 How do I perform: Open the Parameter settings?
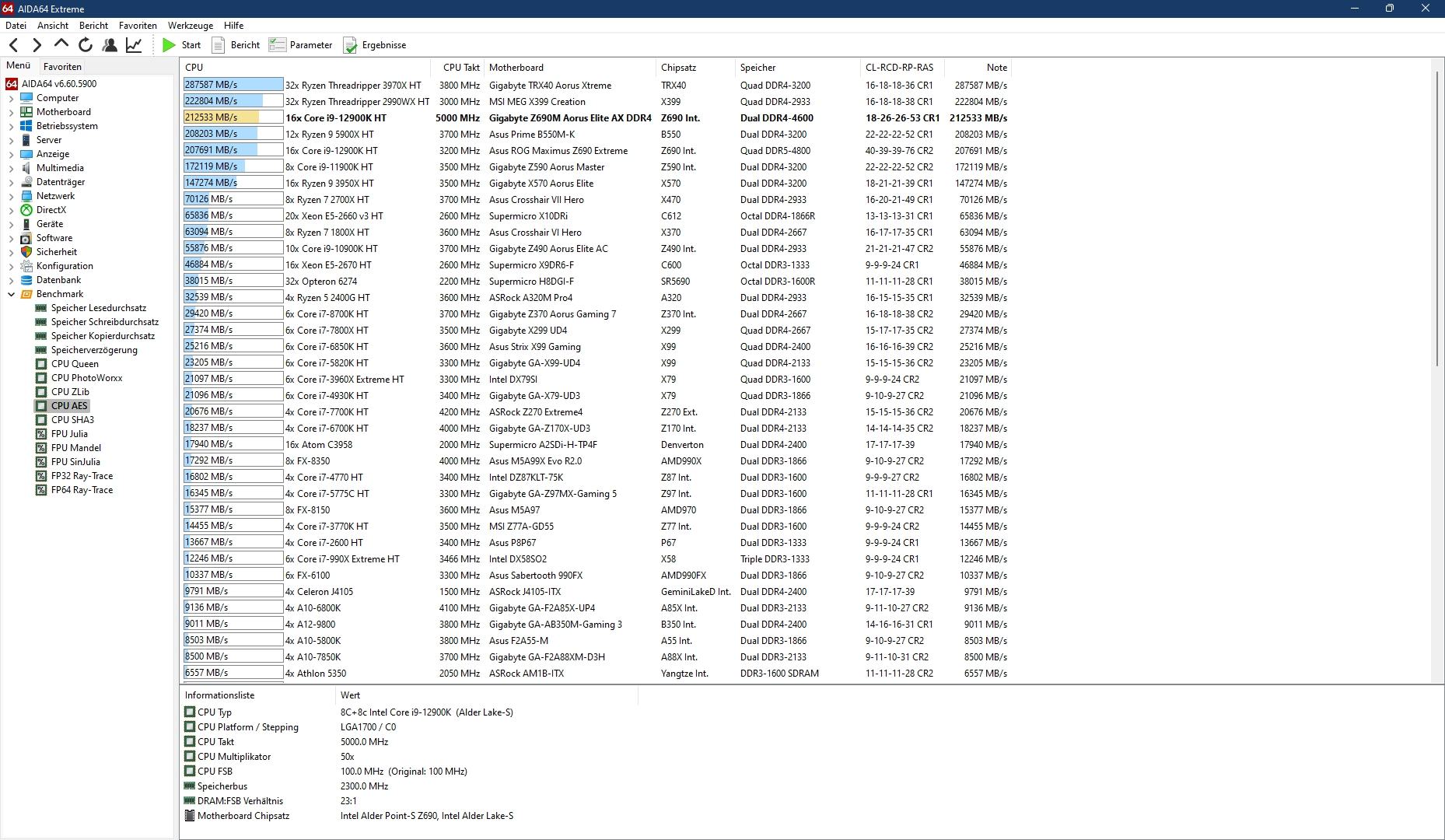pos(301,45)
